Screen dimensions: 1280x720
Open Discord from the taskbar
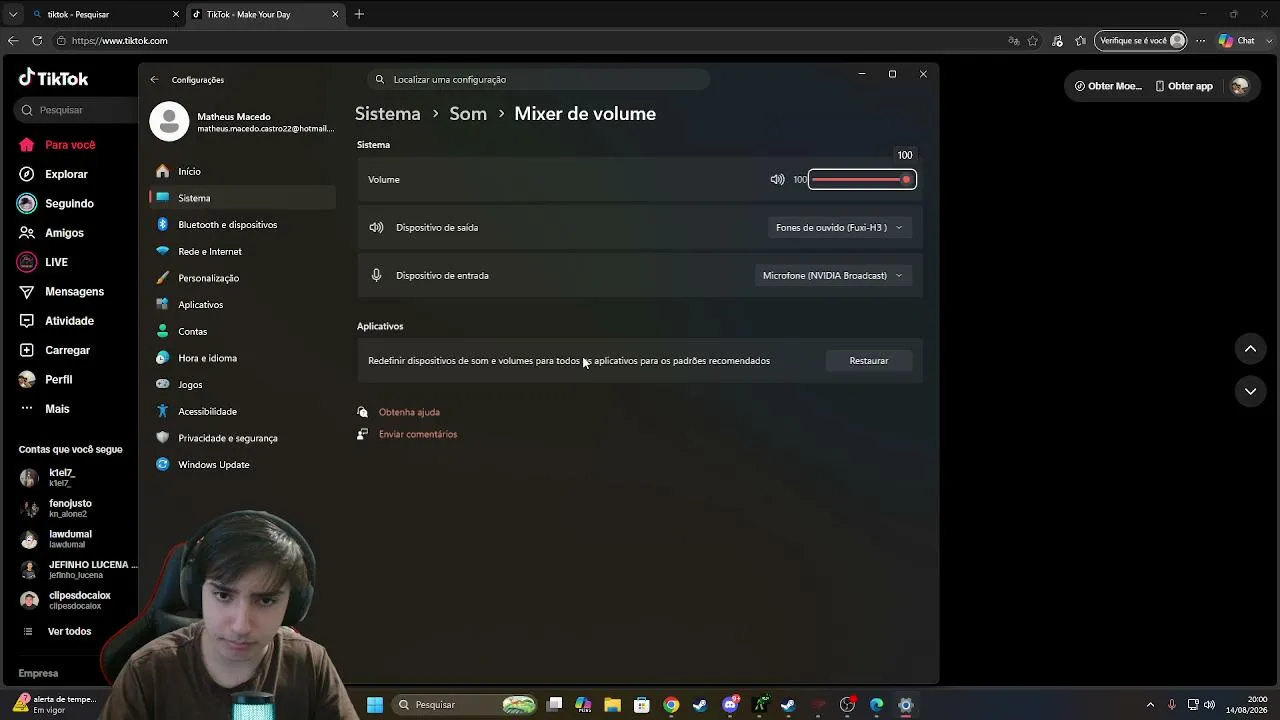tap(730, 705)
